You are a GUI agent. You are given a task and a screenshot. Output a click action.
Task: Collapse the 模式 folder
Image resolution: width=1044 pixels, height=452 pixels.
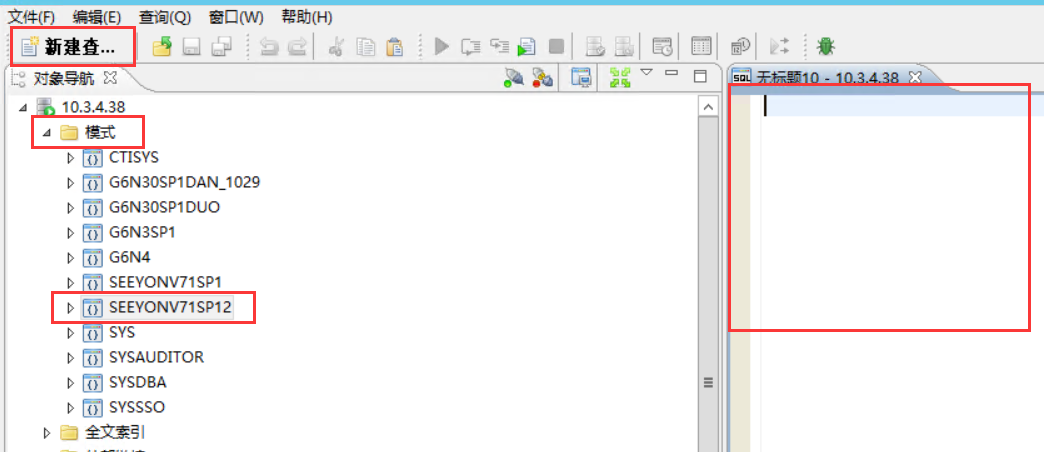pos(47,133)
